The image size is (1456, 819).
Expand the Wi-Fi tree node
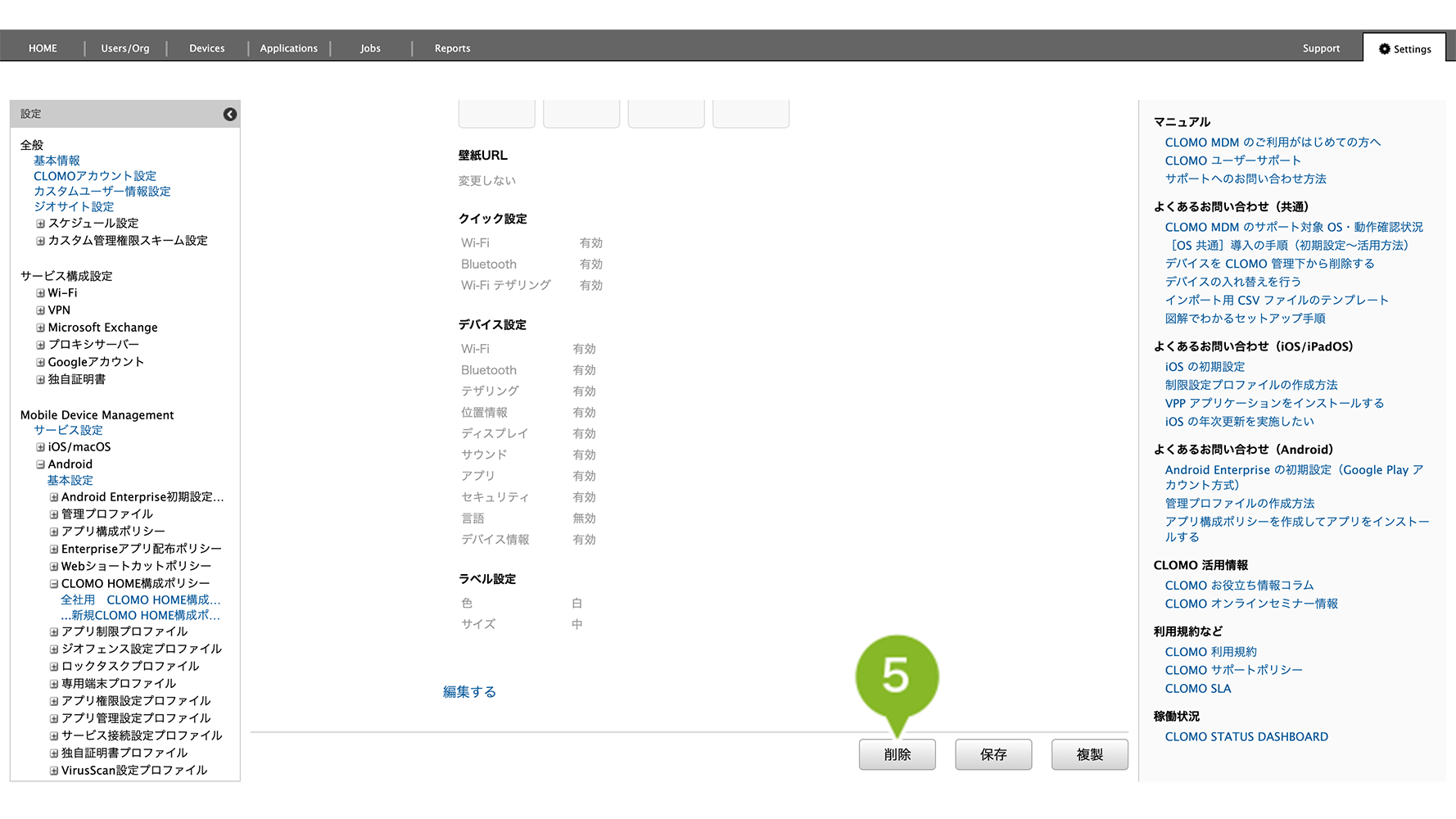(40, 293)
